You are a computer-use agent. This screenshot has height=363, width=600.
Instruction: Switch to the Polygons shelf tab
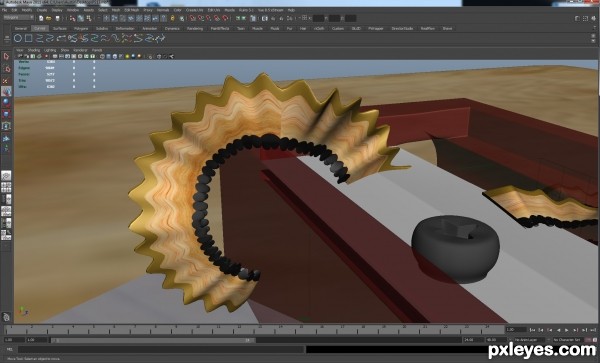click(81, 28)
